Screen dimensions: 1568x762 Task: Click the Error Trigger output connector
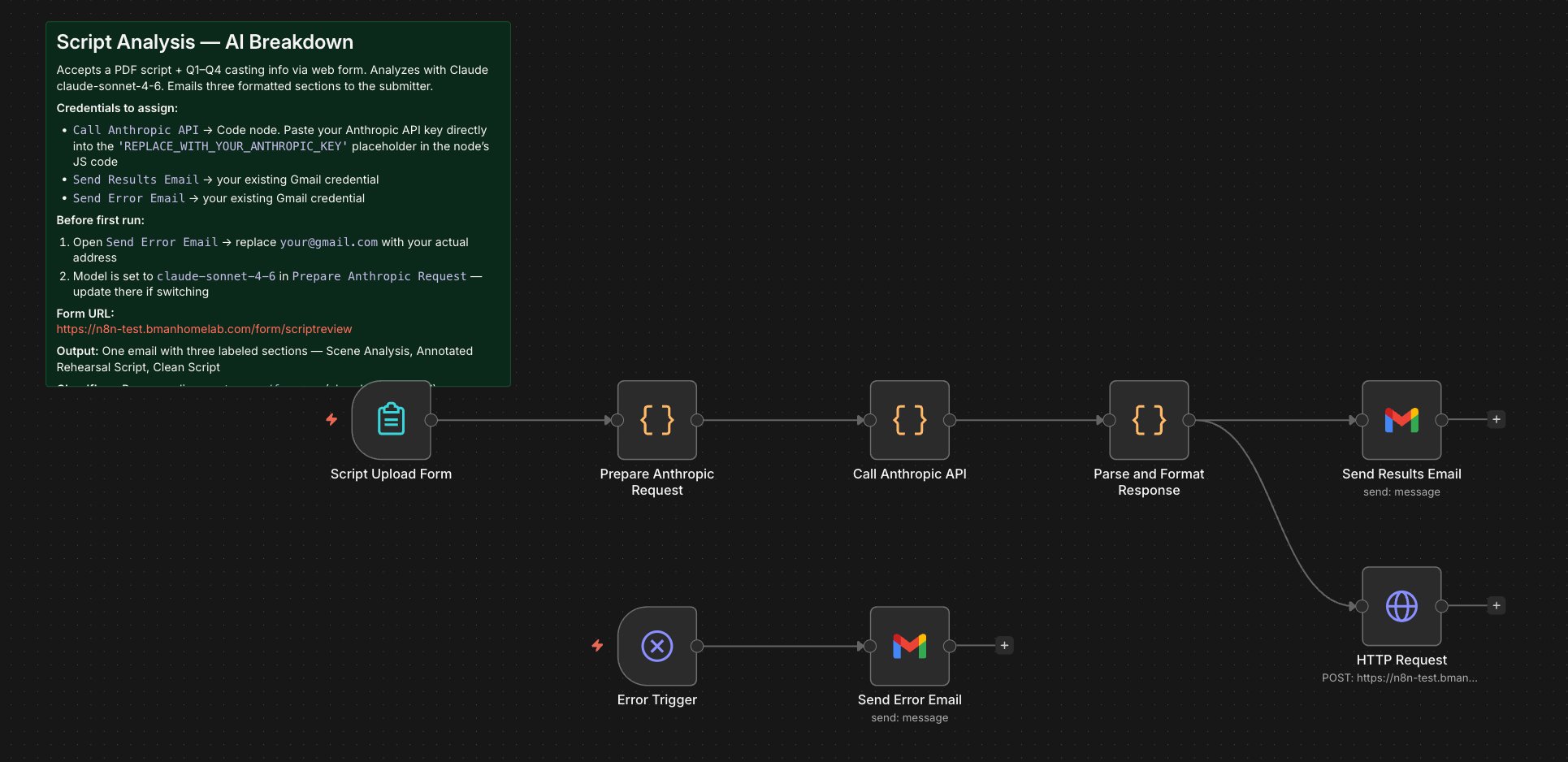(697, 646)
